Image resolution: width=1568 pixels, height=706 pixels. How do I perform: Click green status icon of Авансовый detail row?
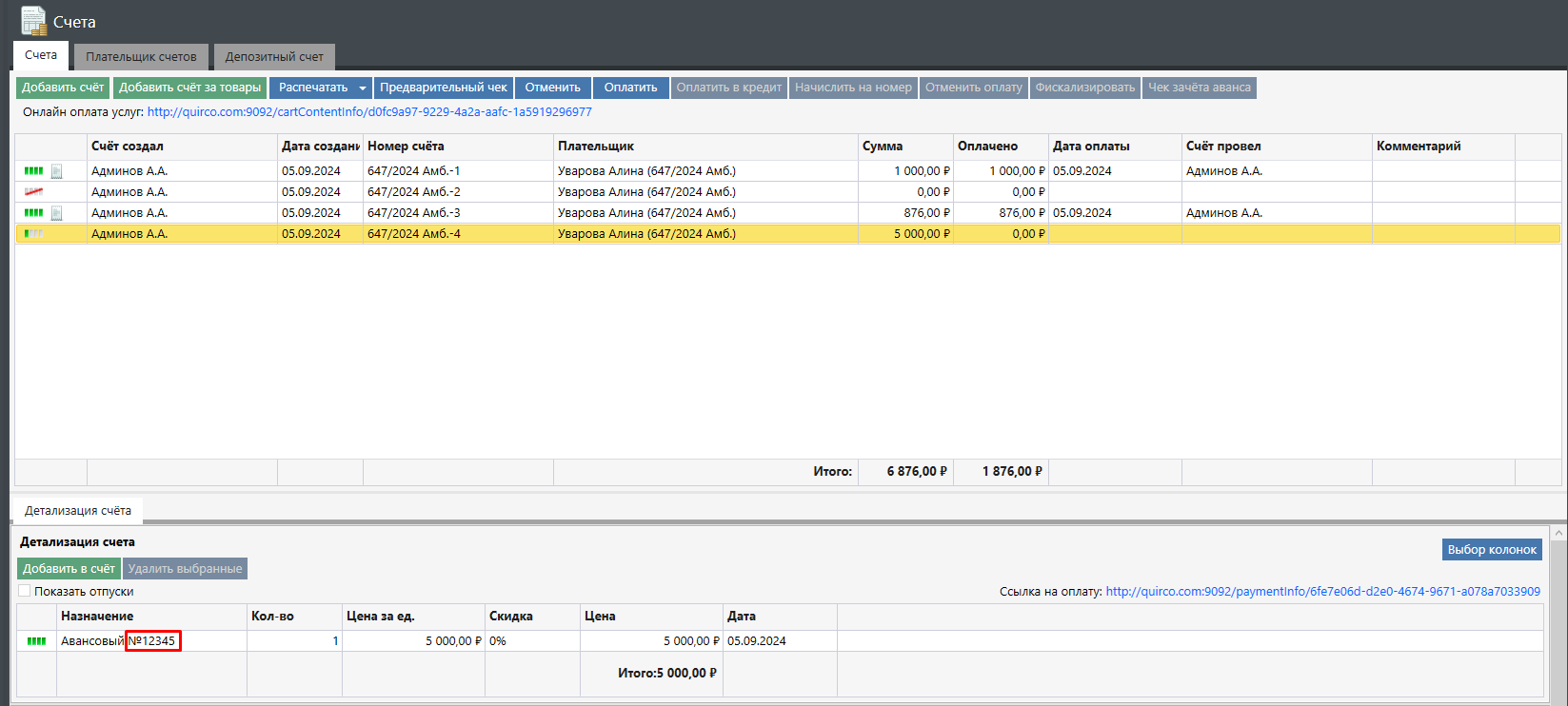[x=36, y=641]
